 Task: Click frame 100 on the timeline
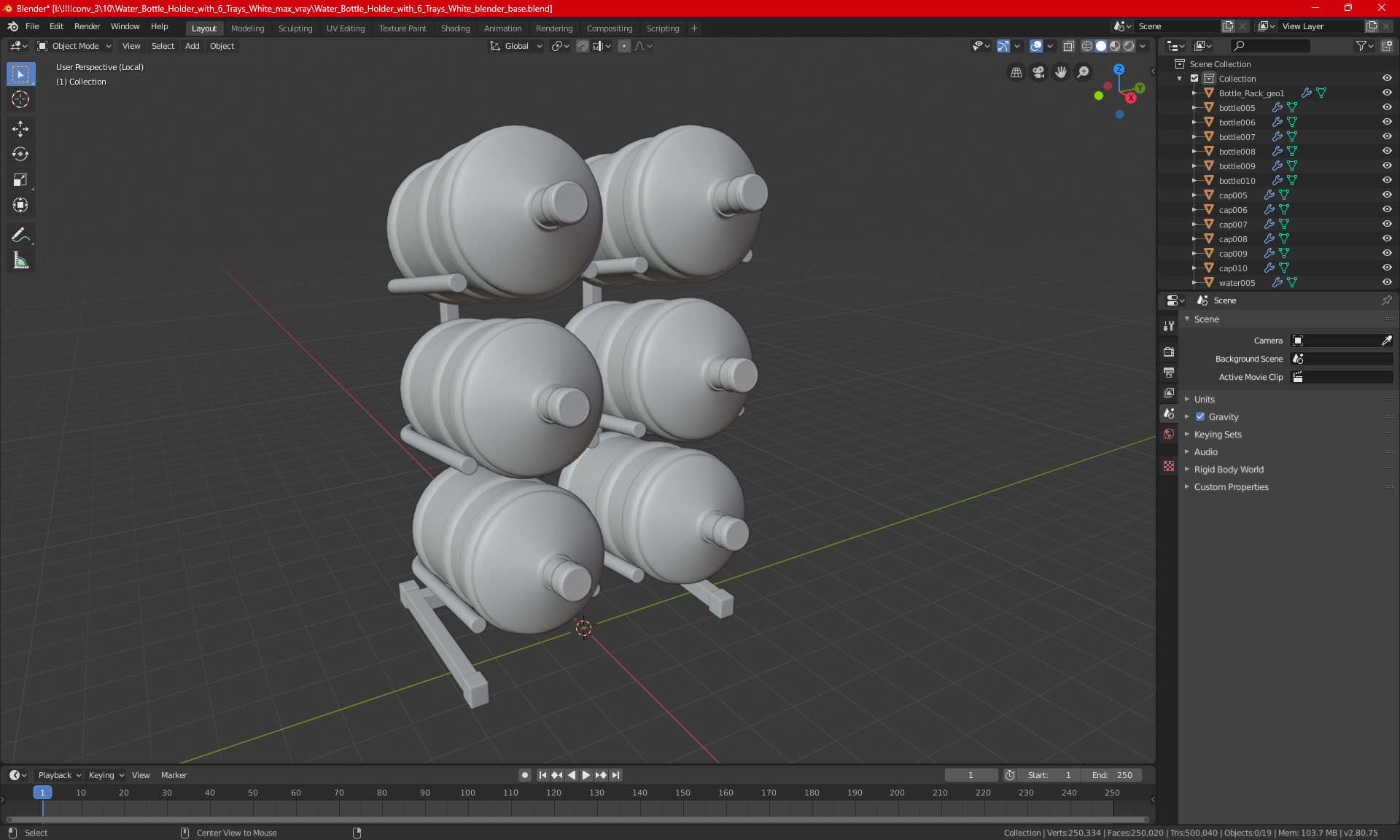468,793
